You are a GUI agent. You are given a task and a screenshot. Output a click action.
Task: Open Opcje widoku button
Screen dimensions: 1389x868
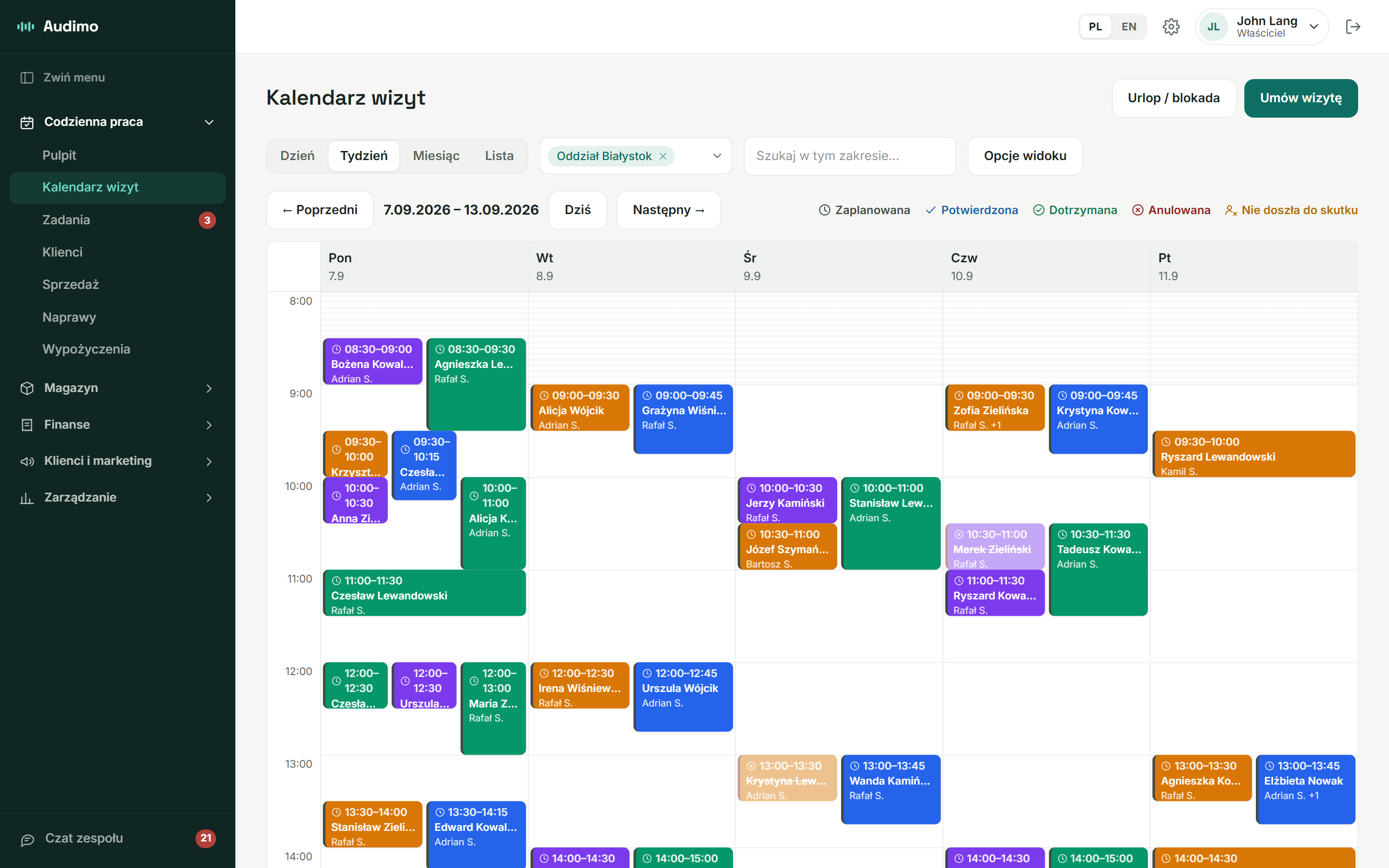[1024, 156]
